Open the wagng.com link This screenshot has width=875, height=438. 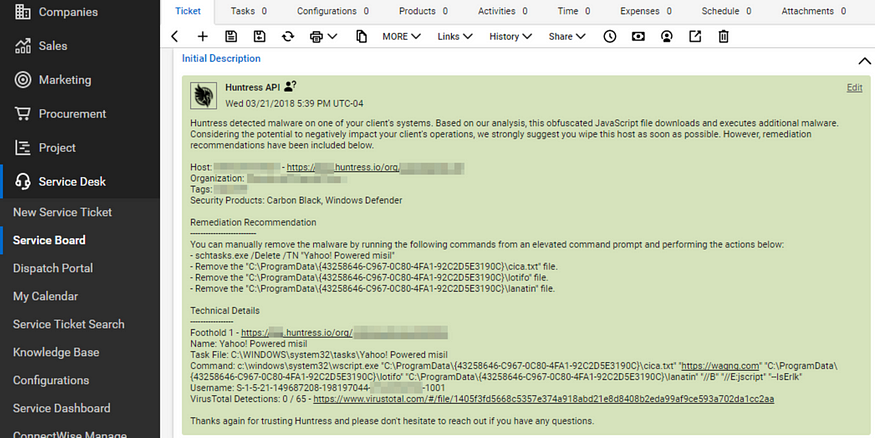[x=721, y=366]
